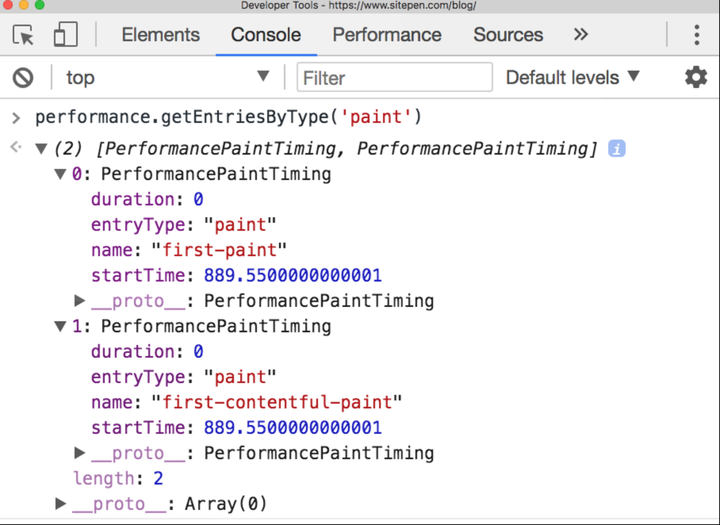This screenshot has height=525, width=720.
Task: Toggle the device toolbar icon
Action: point(65,35)
